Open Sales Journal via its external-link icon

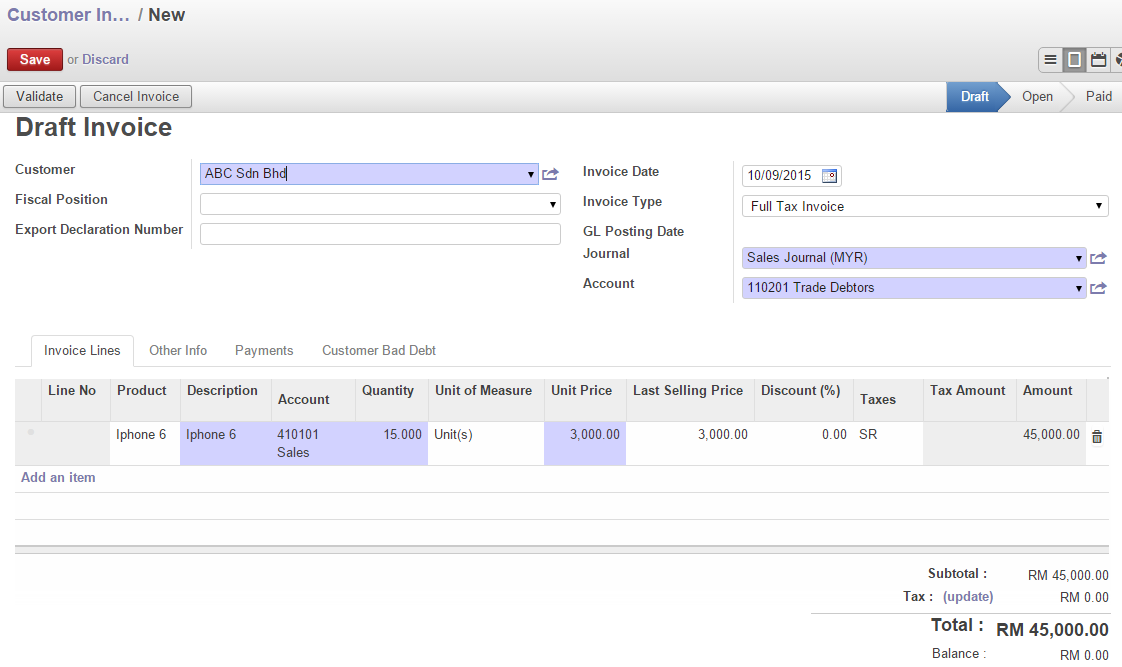coord(1098,257)
